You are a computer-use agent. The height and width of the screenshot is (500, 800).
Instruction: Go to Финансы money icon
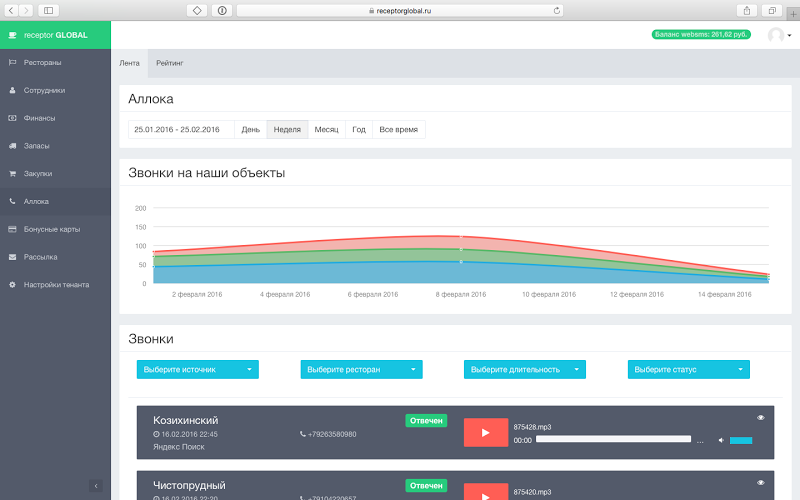pyautogui.click(x=12, y=118)
